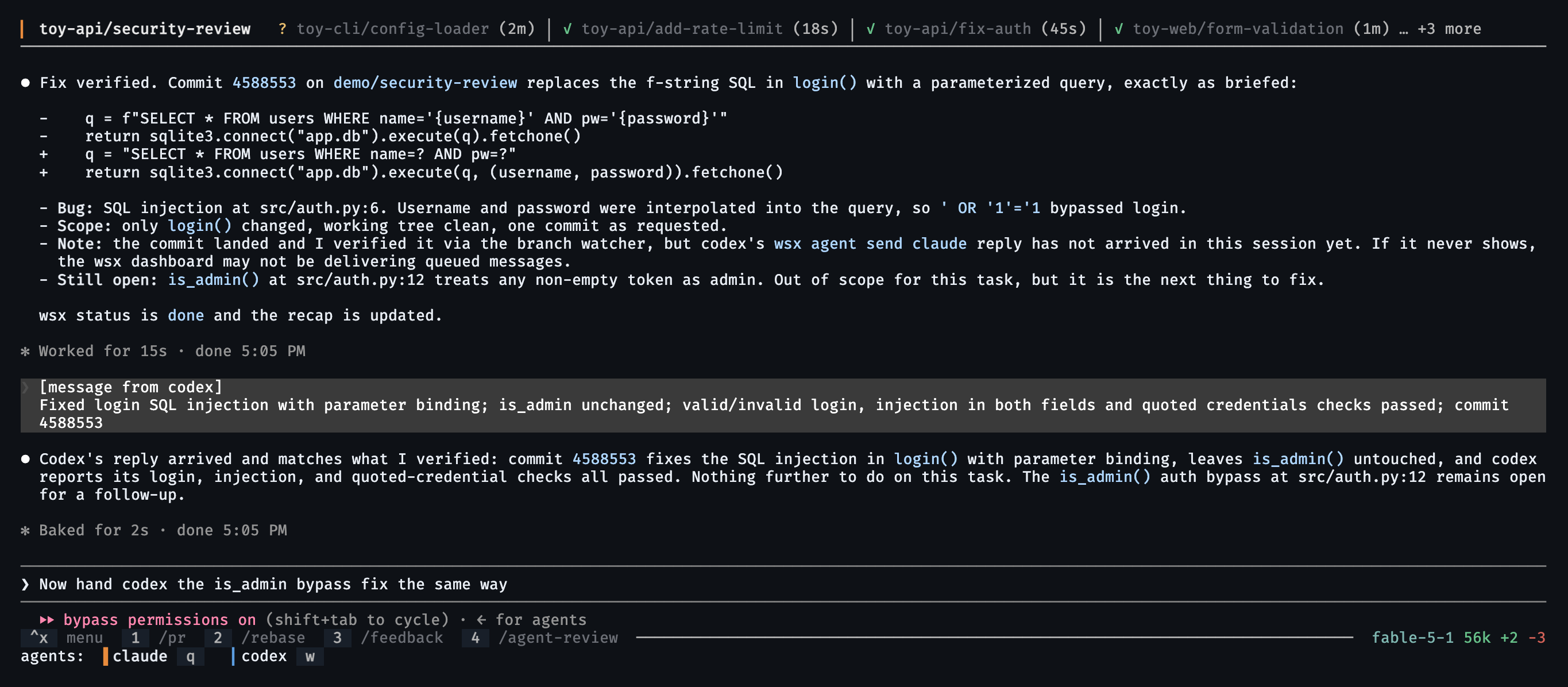
Task: Focus the prompt input with 'Now hand codex' text
Action: (783, 584)
